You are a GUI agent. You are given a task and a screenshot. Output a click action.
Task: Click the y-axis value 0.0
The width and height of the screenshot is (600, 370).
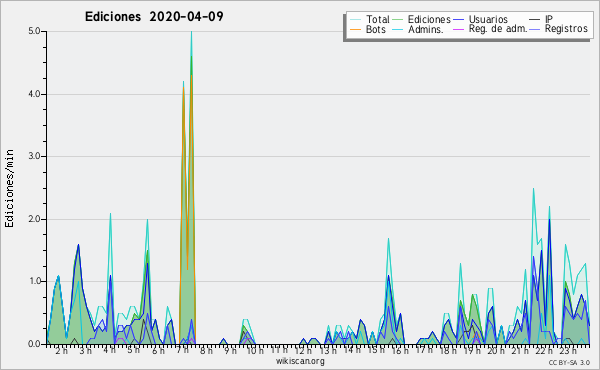(34, 344)
